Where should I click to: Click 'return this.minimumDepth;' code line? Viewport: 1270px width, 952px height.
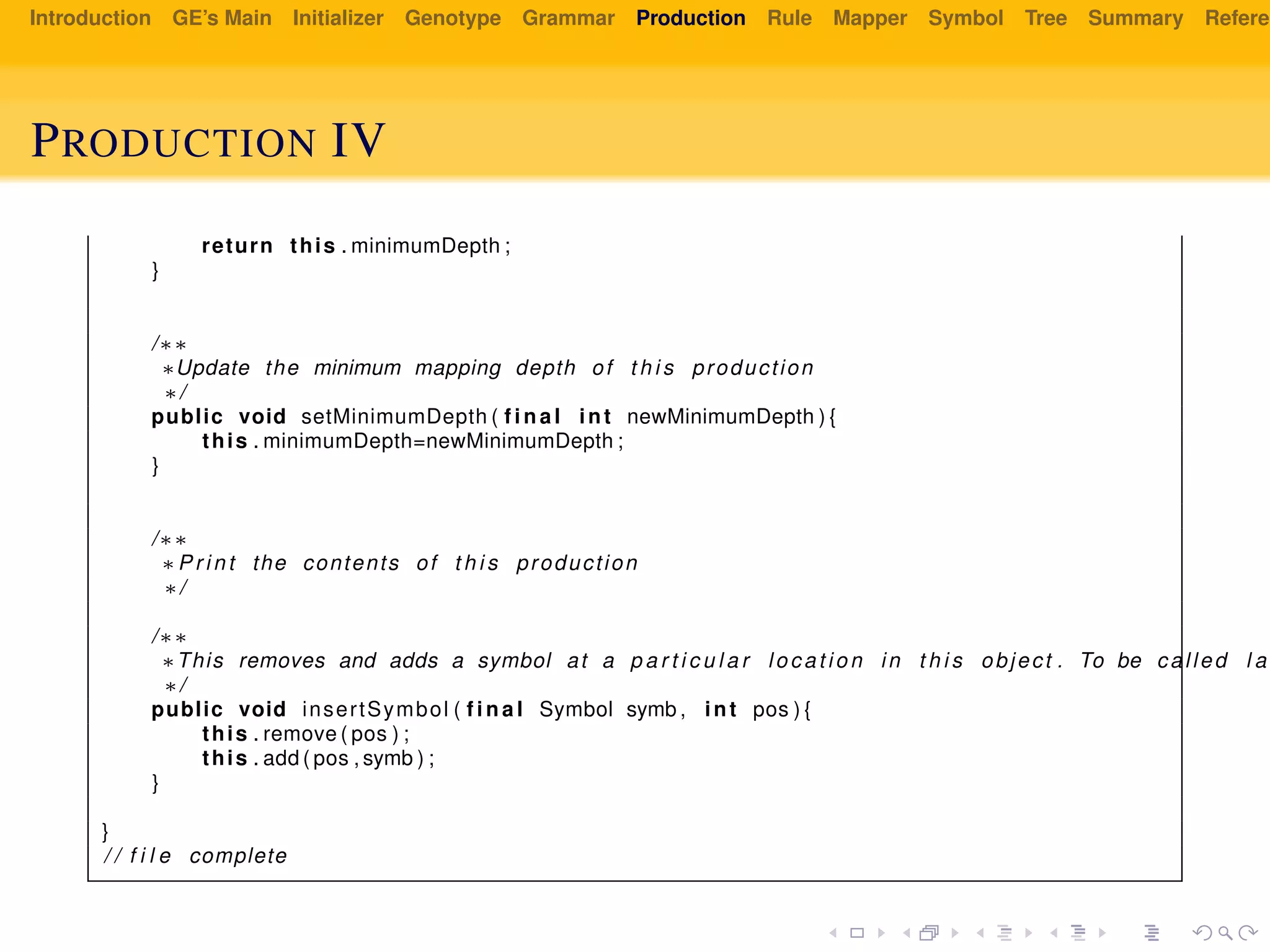tap(356, 246)
